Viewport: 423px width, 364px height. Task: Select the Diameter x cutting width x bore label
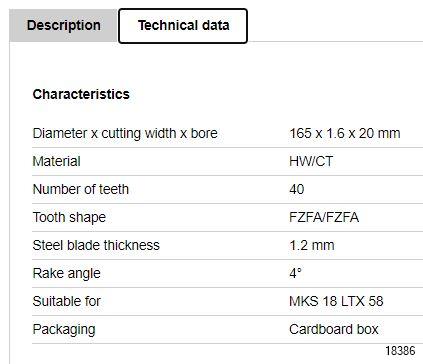point(125,134)
